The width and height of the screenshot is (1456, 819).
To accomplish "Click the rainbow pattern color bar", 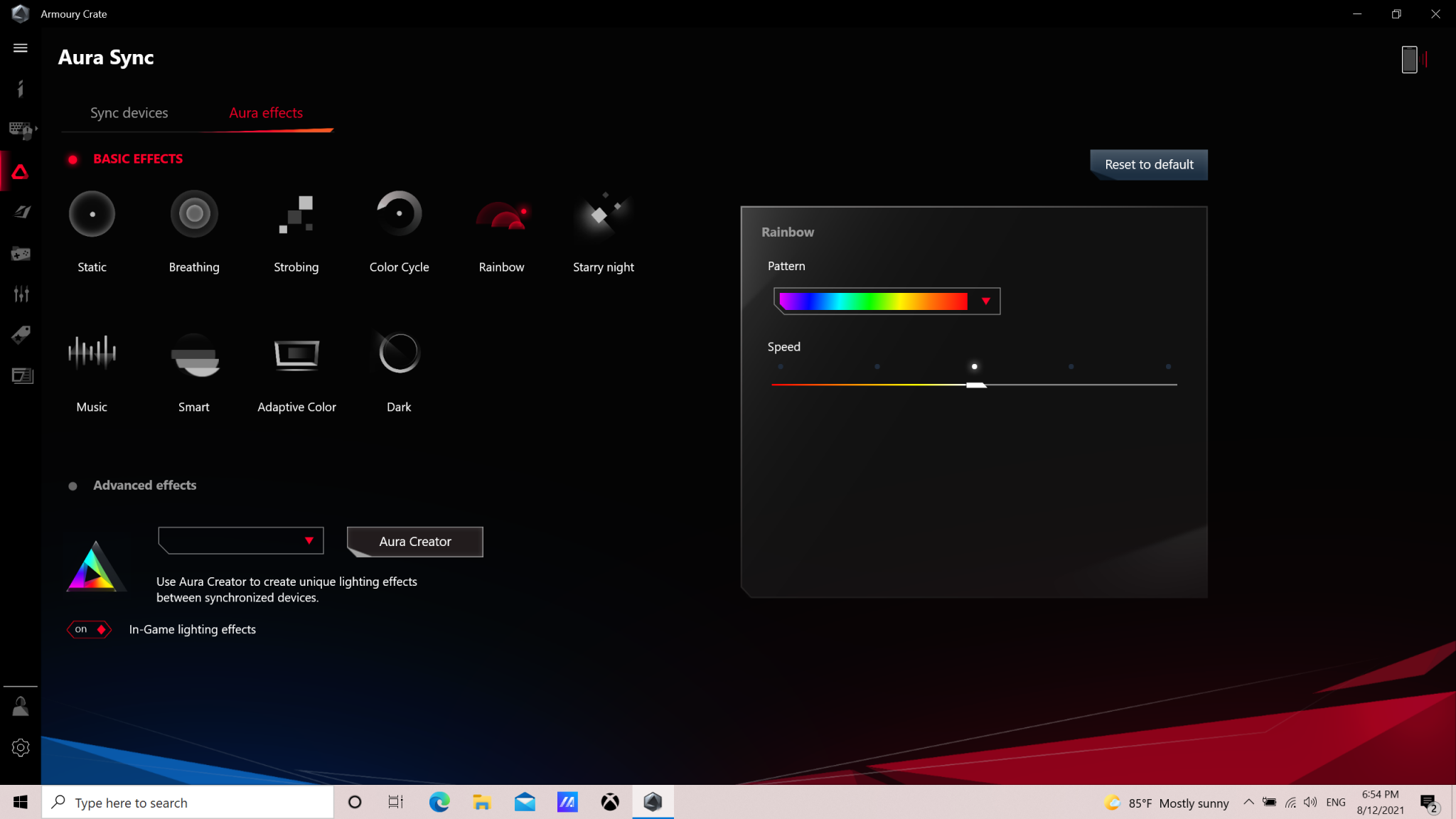I will 873,301.
